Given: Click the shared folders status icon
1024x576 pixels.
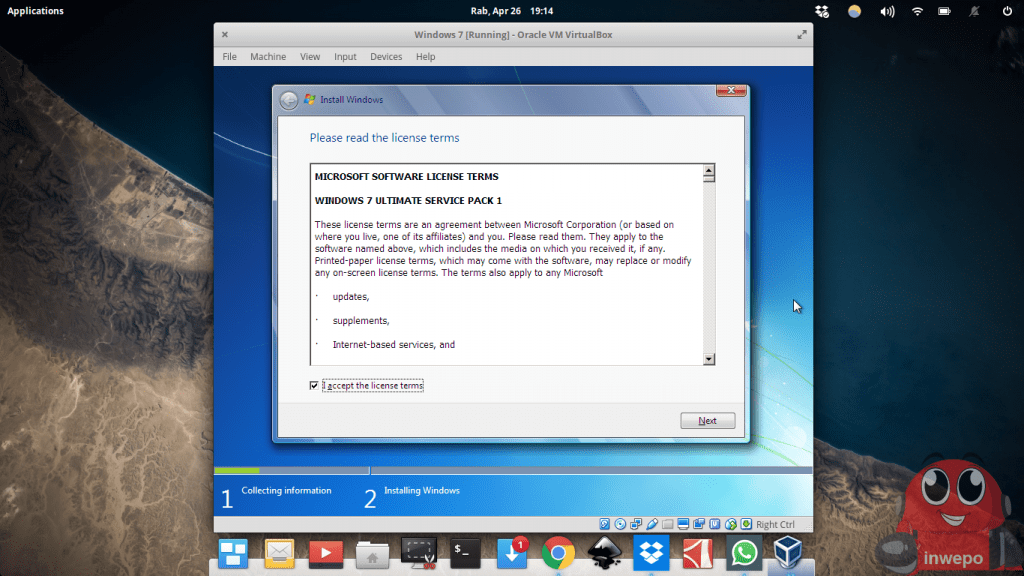Looking at the screenshot, I should [x=667, y=524].
